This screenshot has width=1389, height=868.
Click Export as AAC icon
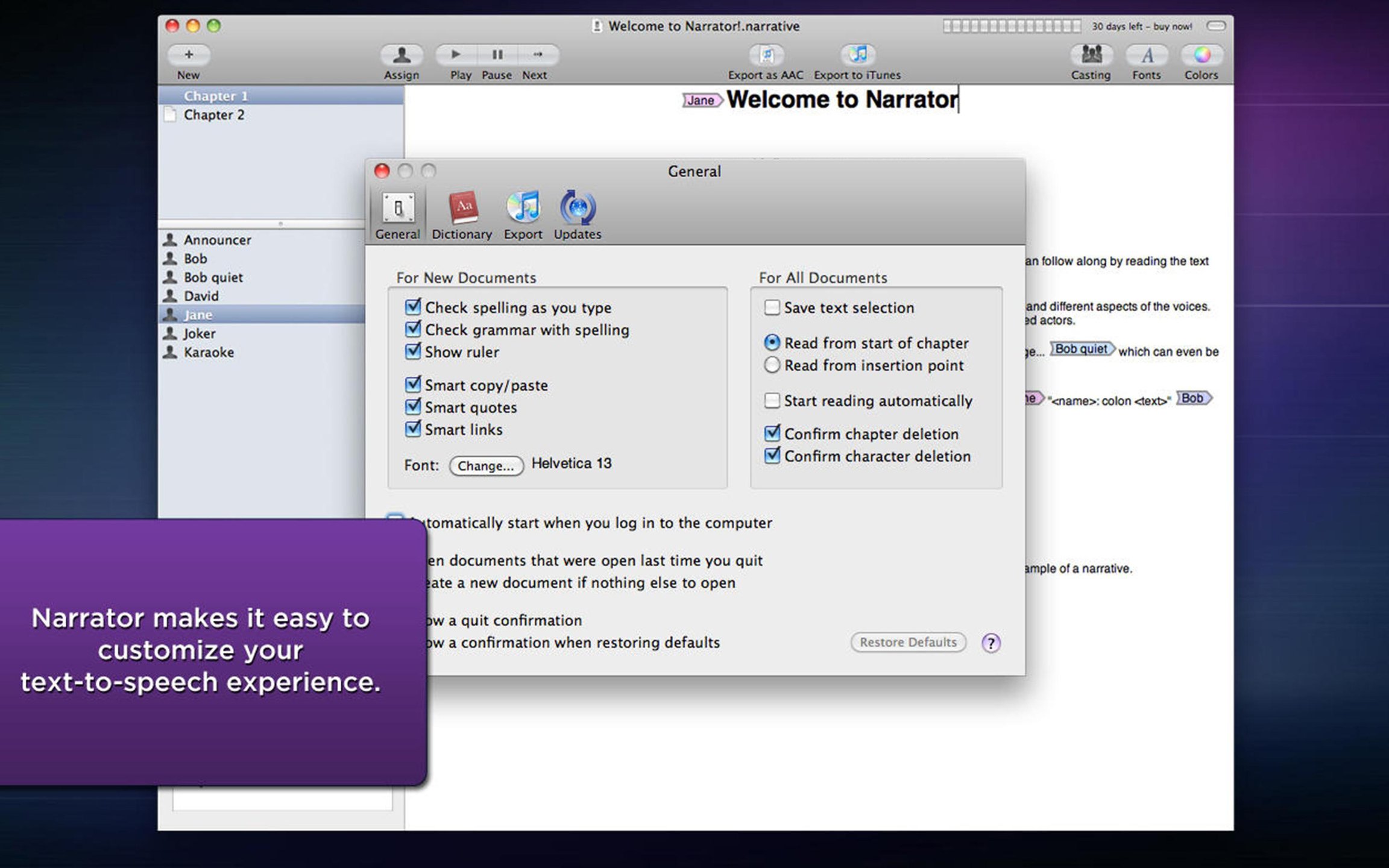[x=766, y=55]
